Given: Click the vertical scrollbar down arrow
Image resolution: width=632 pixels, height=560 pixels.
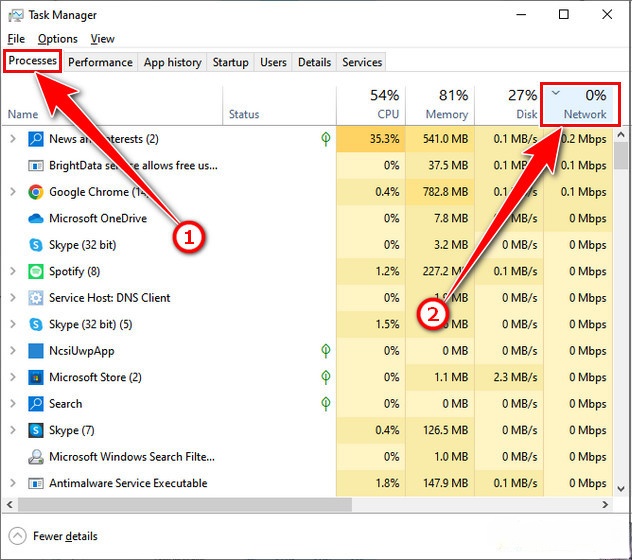Looking at the screenshot, I should click(x=621, y=488).
